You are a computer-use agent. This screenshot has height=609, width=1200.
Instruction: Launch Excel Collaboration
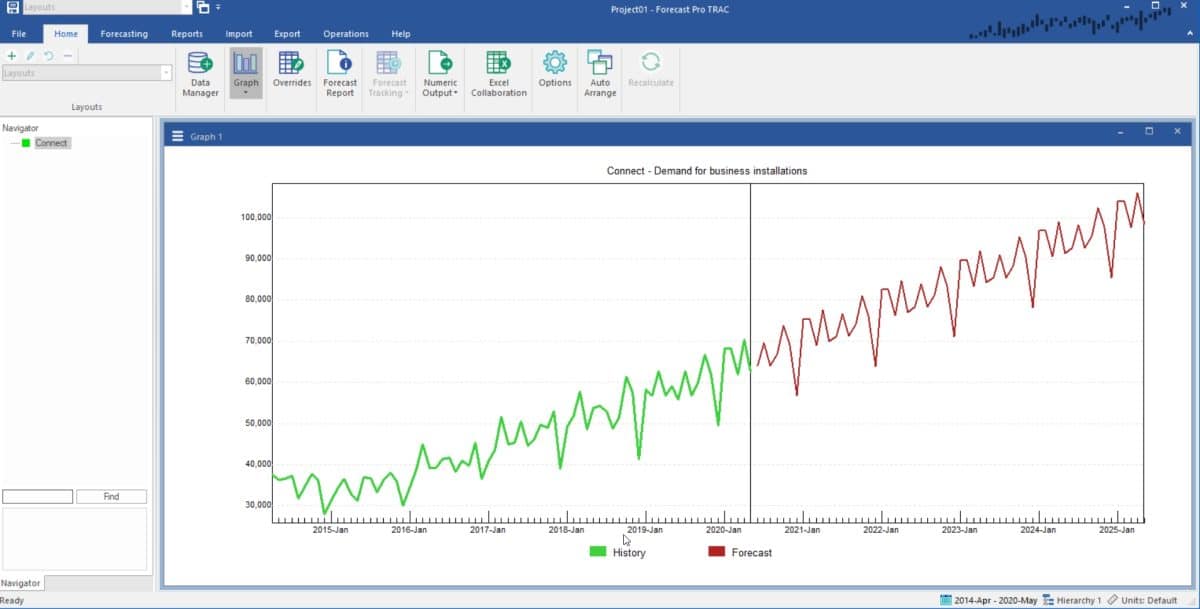pos(498,77)
